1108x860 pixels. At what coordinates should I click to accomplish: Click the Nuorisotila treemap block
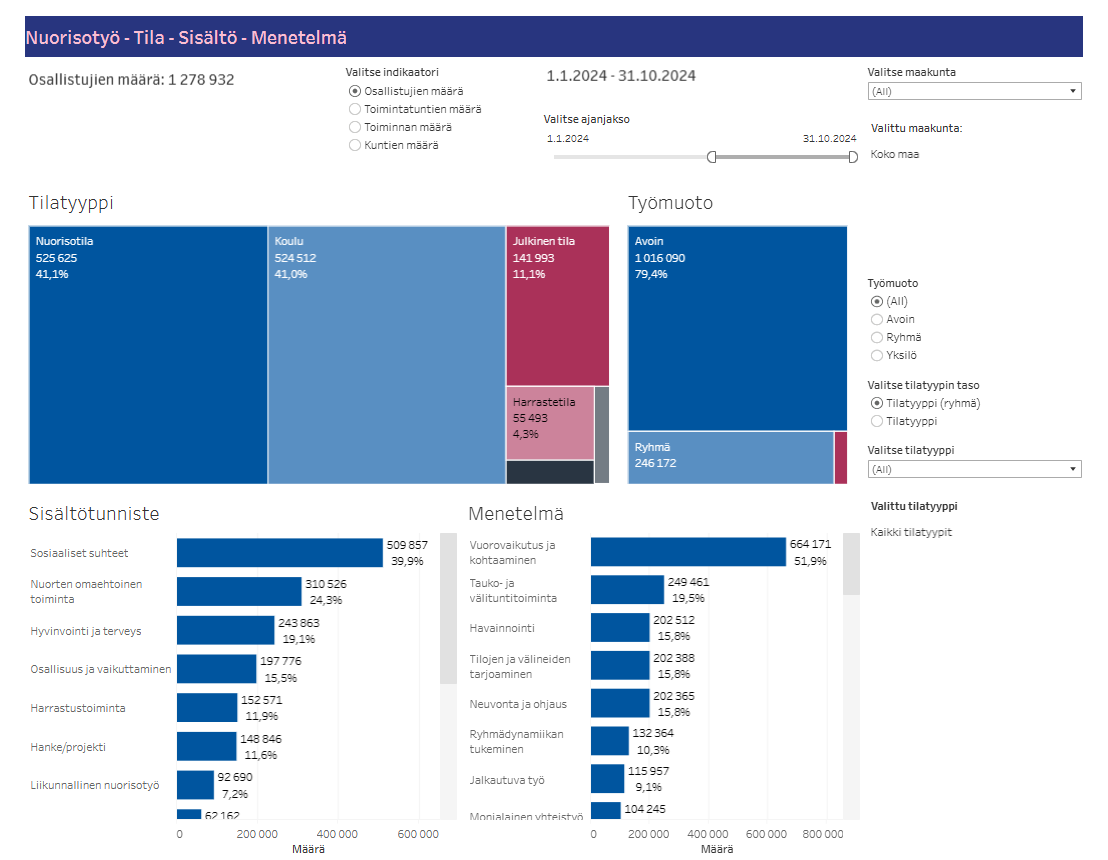click(148, 355)
